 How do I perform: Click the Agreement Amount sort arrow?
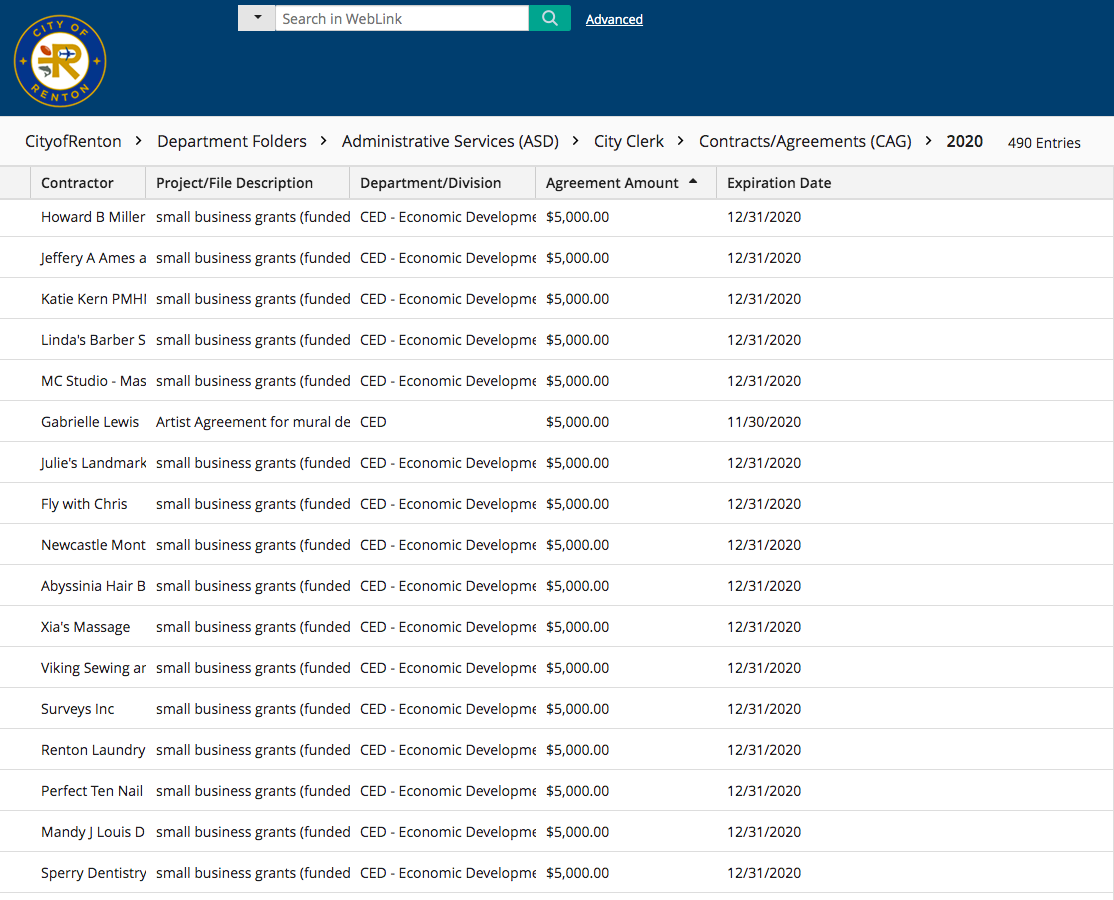coord(693,183)
